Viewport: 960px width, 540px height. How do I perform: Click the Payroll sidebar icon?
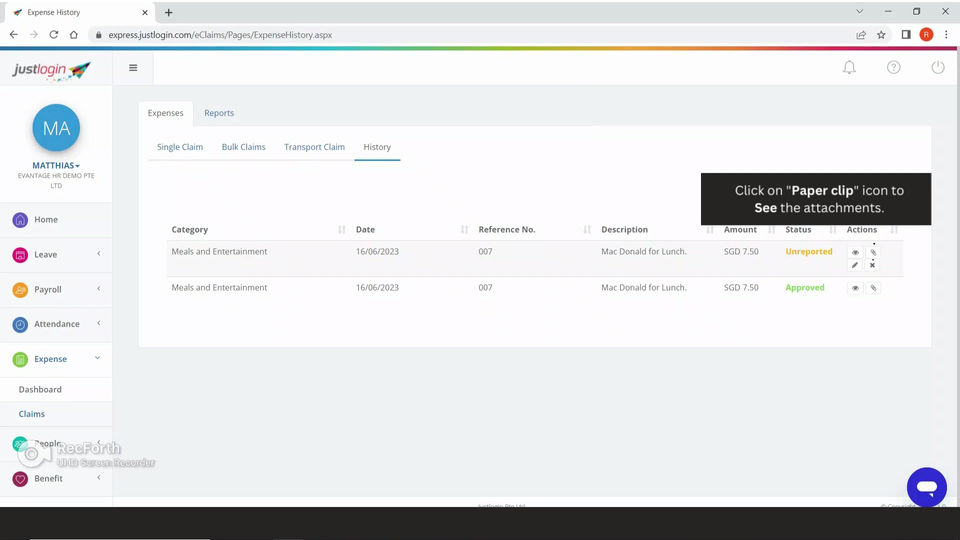pyautogui.click(x=20, y=290)
